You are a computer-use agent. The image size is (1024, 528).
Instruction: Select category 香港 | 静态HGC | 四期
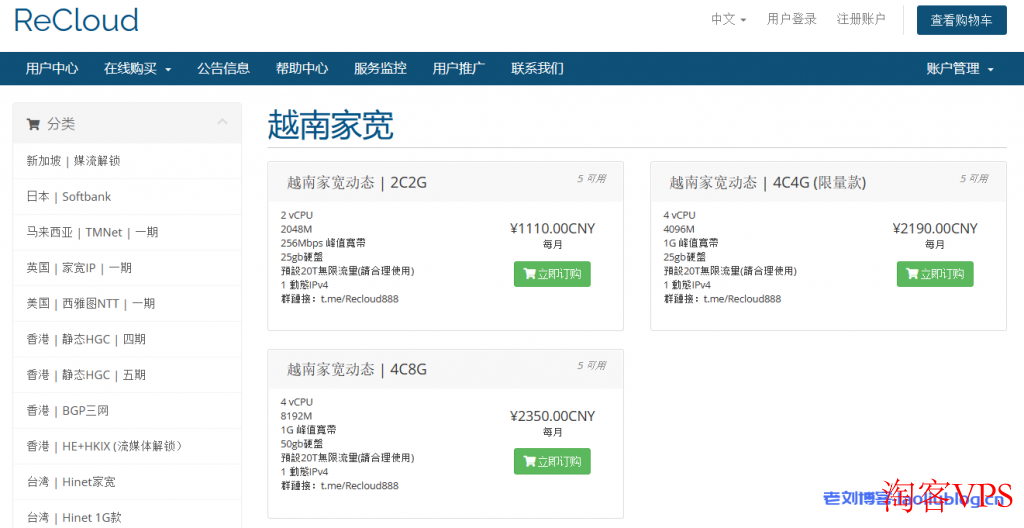(127, 339)
